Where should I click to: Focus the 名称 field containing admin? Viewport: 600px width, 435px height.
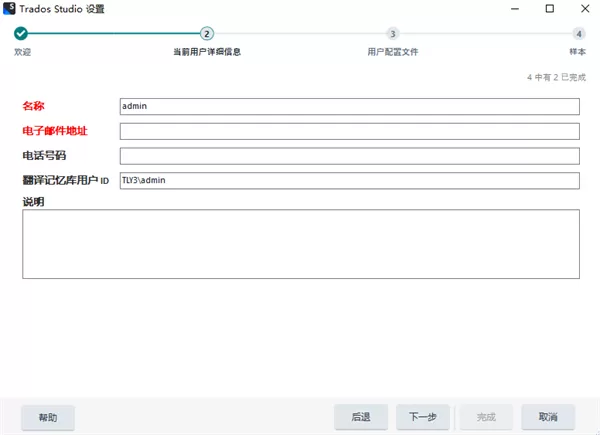pyautogui.click(x=350, y=106)
